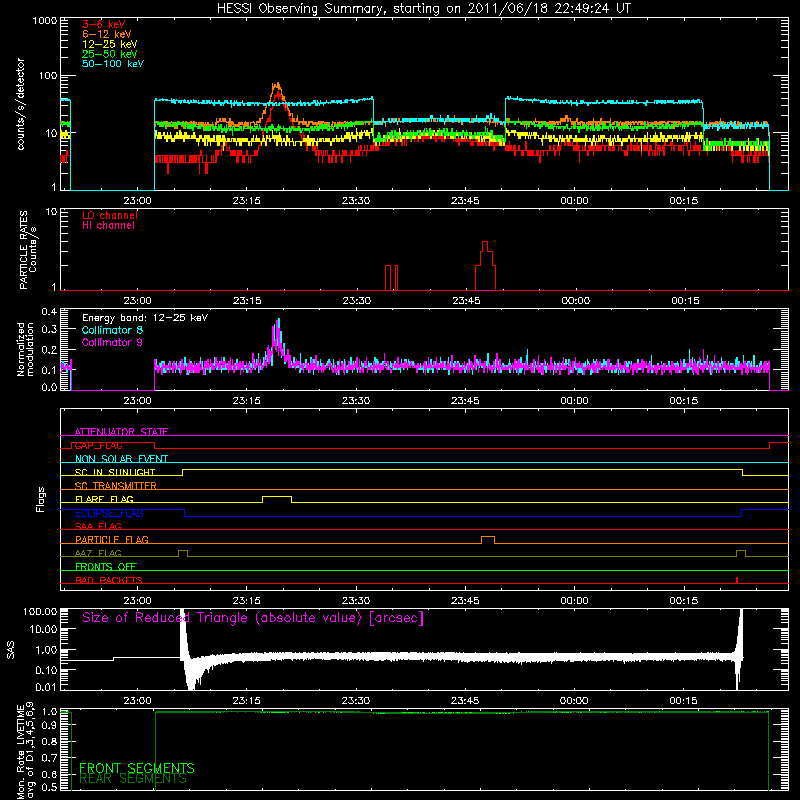The image size is (800, 800).
Task: Click the 1000 y-axis value on counts plot
Action: [44, 21]
